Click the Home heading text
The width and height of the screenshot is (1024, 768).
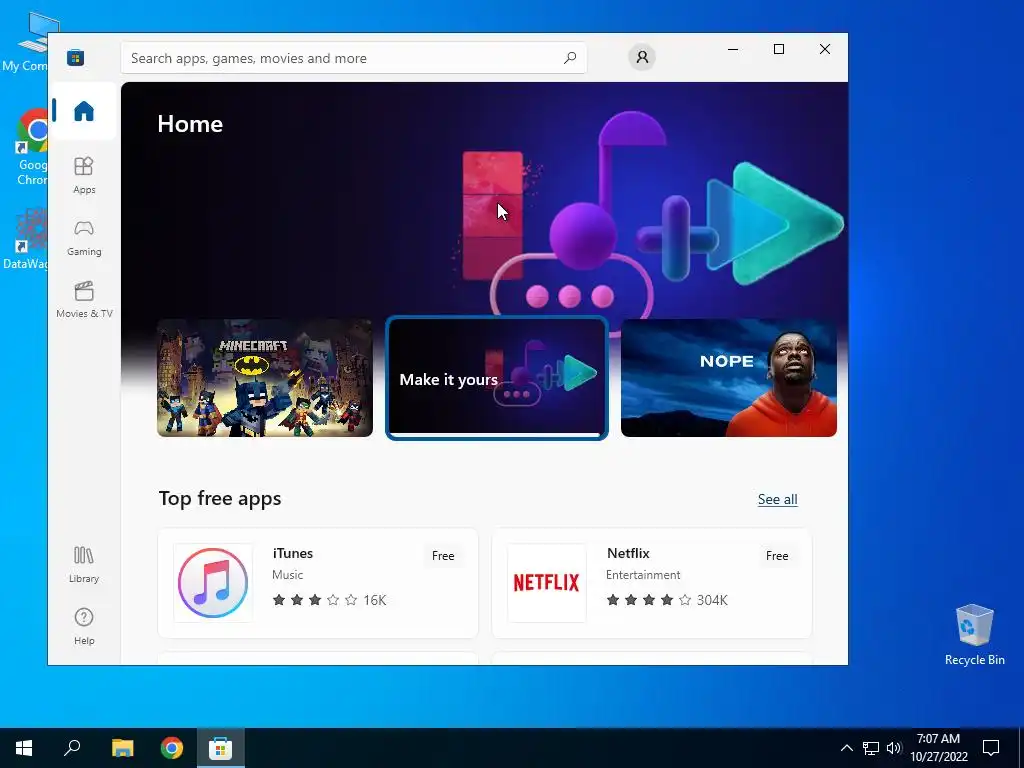pos(190,124)
